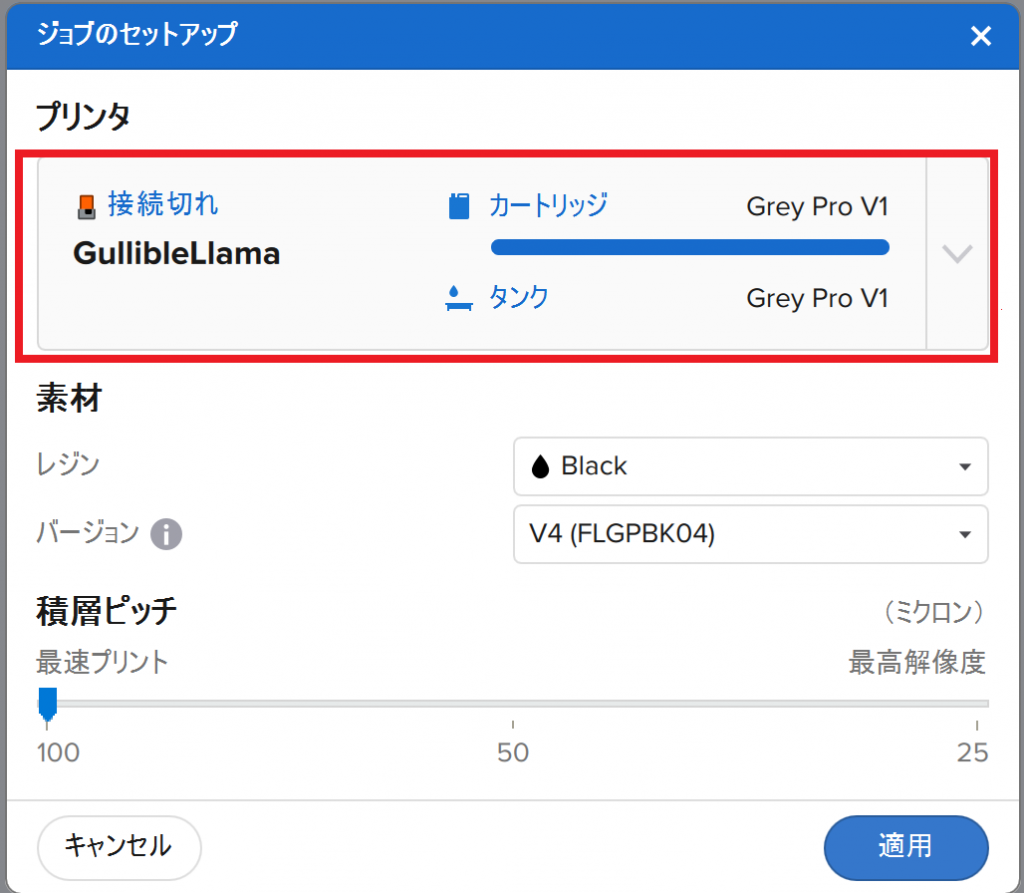The image size is (1024, 893).
Task: Click the resin tank icon
Action: tap(457, 298)
